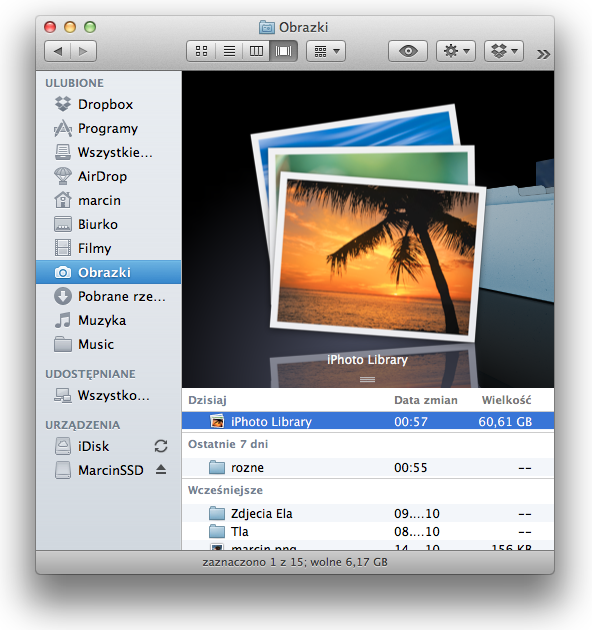Image resolution: width=592 pixels, height=630 pixels.
Task: Sort by the Data zmian column
Action: 426,400
